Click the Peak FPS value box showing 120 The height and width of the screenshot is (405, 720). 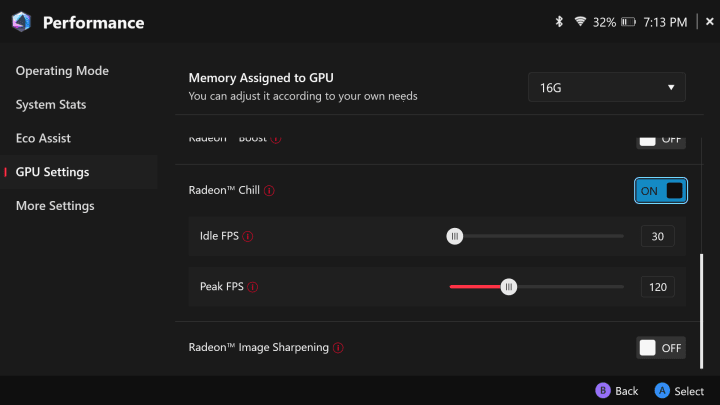pyautogui.click(x=658, y=287)
